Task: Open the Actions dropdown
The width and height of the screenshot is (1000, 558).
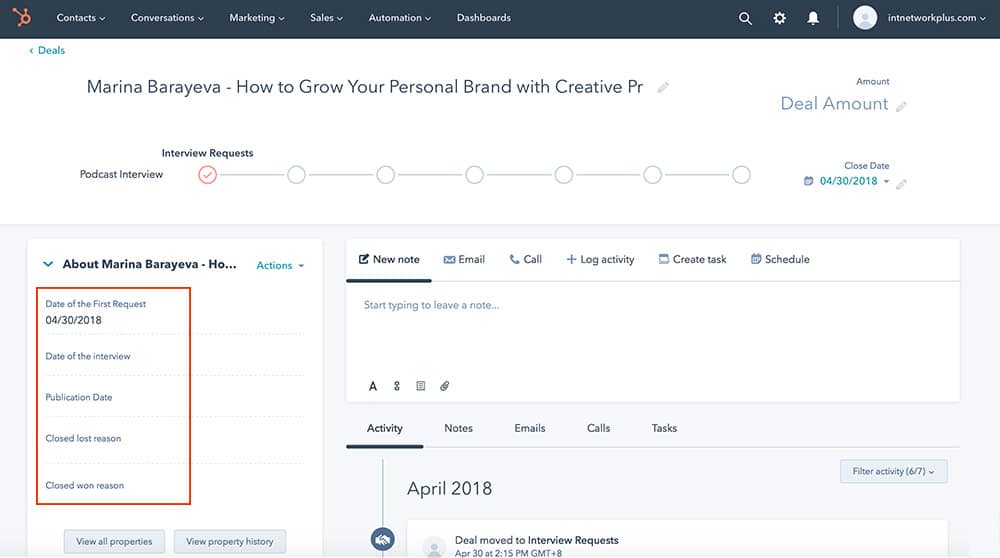Action: click(x=280, y=265)
